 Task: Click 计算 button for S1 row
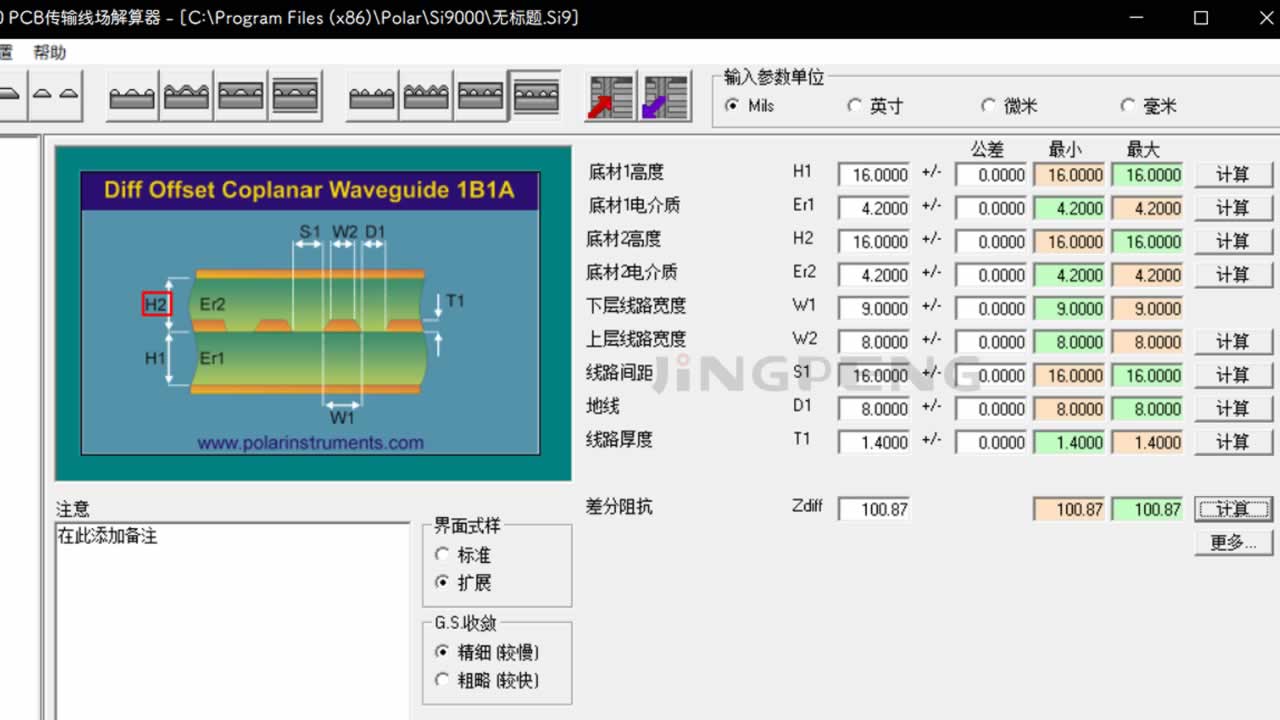tap(1233, 375)
